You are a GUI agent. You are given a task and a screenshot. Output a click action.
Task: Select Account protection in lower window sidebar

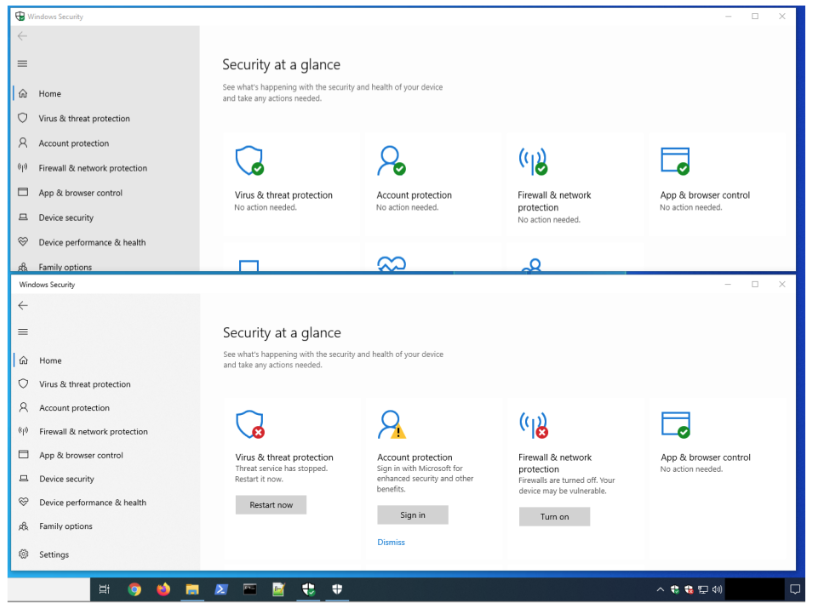106,408
